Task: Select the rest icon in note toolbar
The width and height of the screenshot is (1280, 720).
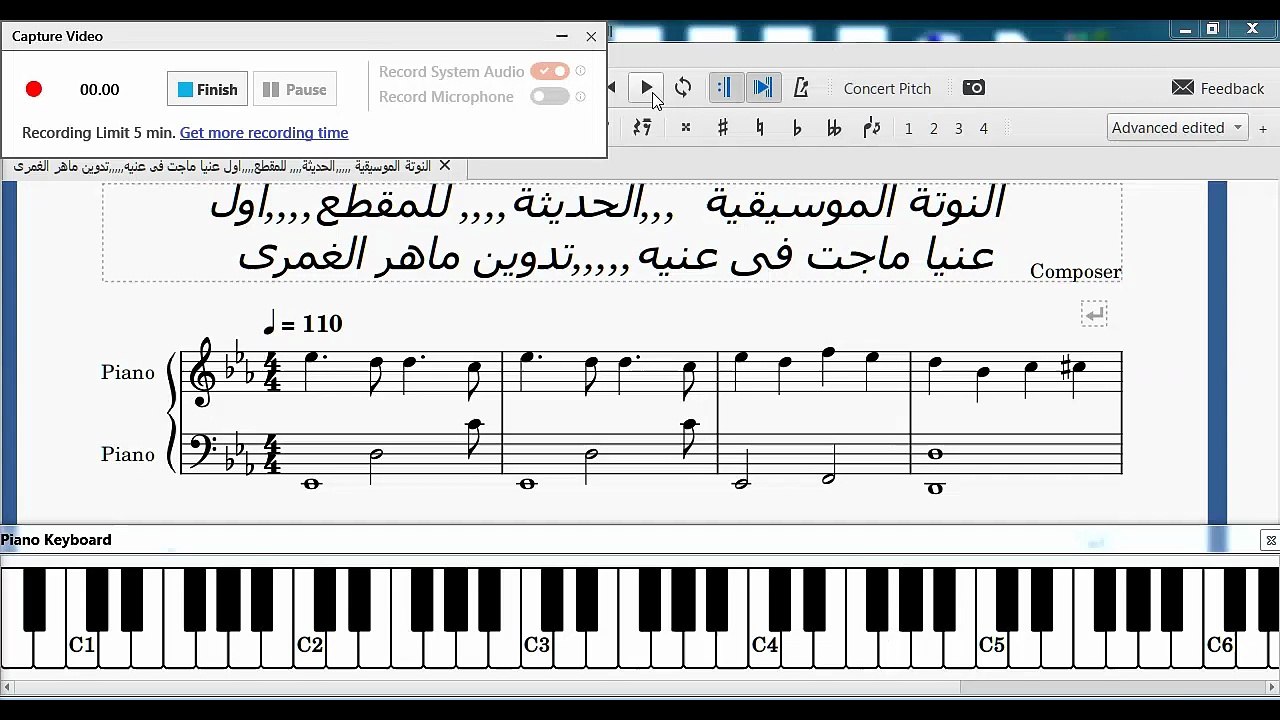Action: click(642, 128)
